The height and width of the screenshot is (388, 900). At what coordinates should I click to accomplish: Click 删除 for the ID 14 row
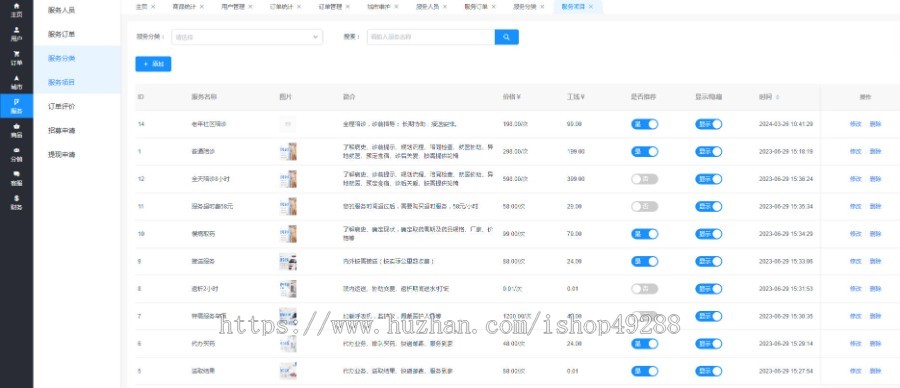tap(875, 124)
